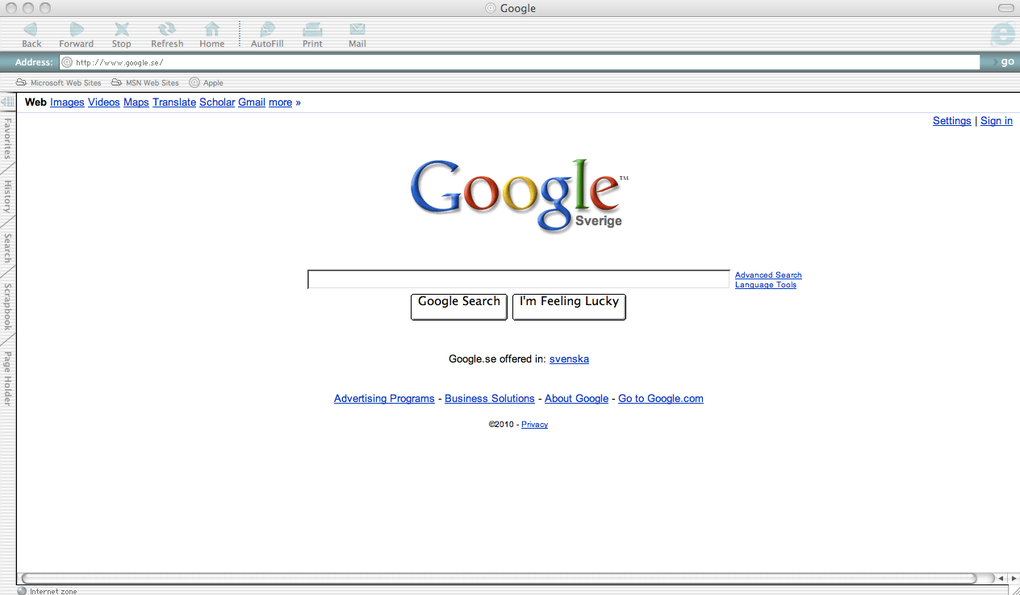1020x595 pixels.
Task: Click the AutoFill toolbar icon
Action: point(267,29)
